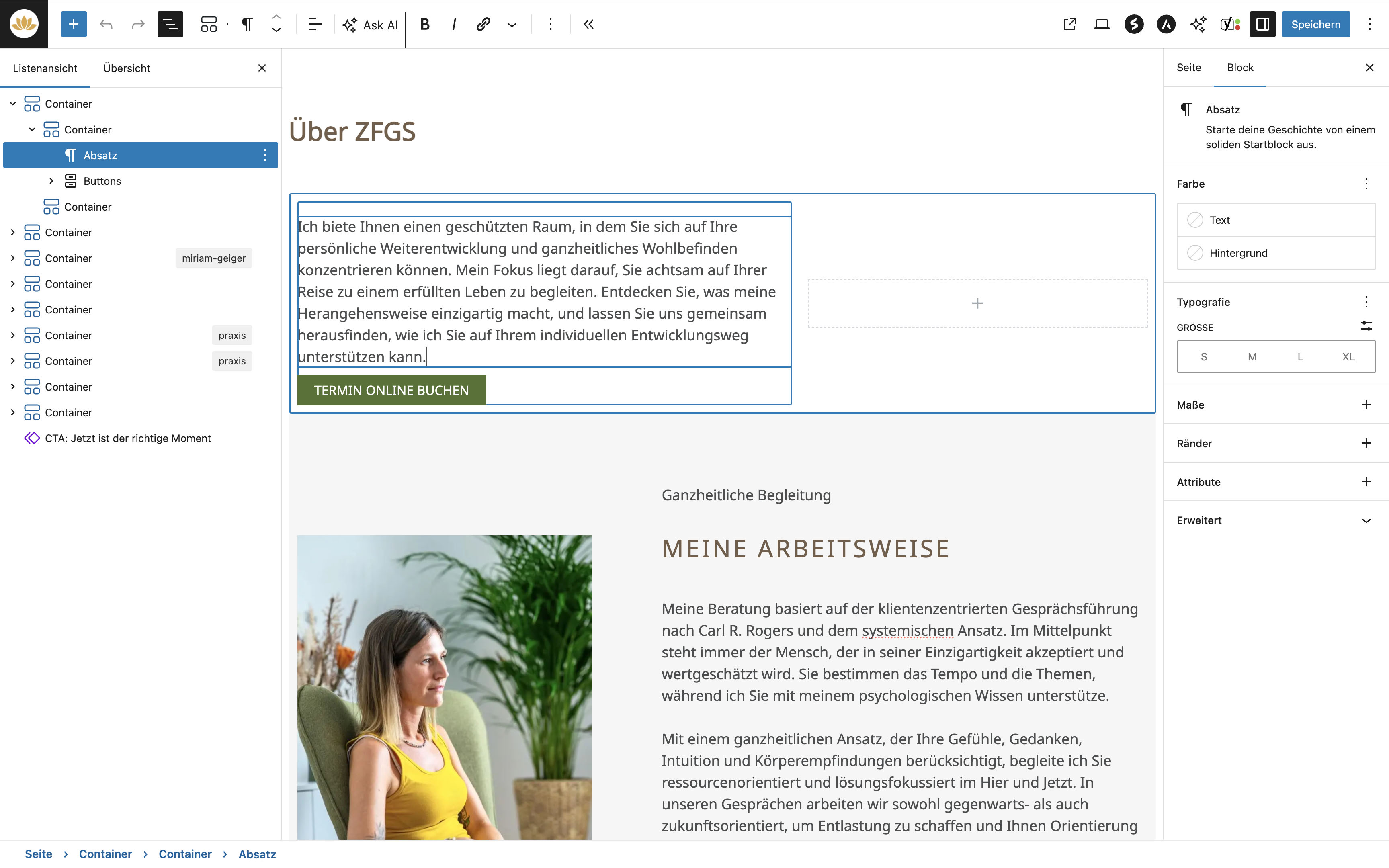This screenshot has width=1389, height=868.
Task: Click Container link in bottom breadcrumb
Action: (x=105, y=854)
